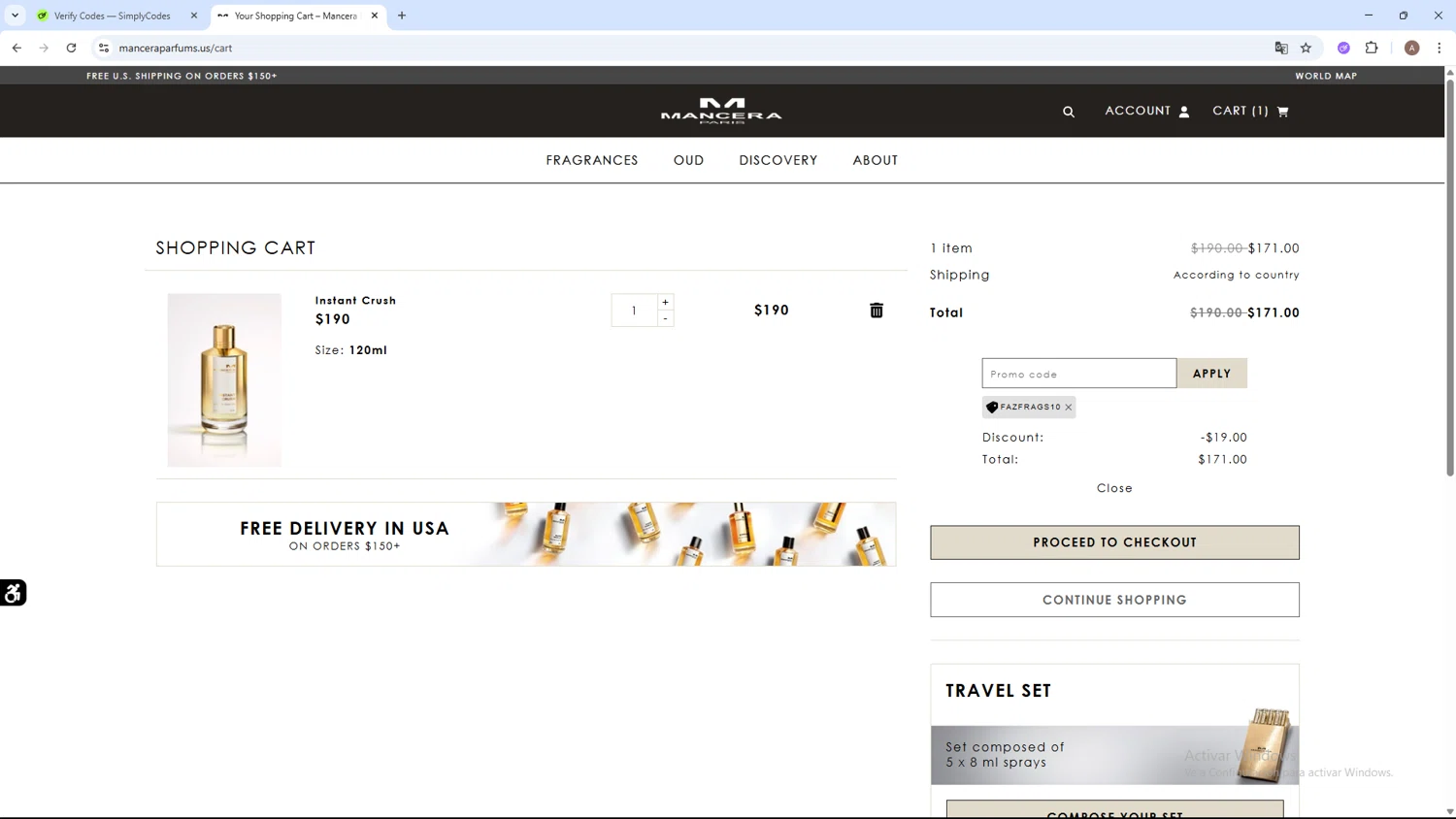The image size is (1456, 819).
Task: Close the Verify Codes SimplyCodes tab
Action: 194,16
